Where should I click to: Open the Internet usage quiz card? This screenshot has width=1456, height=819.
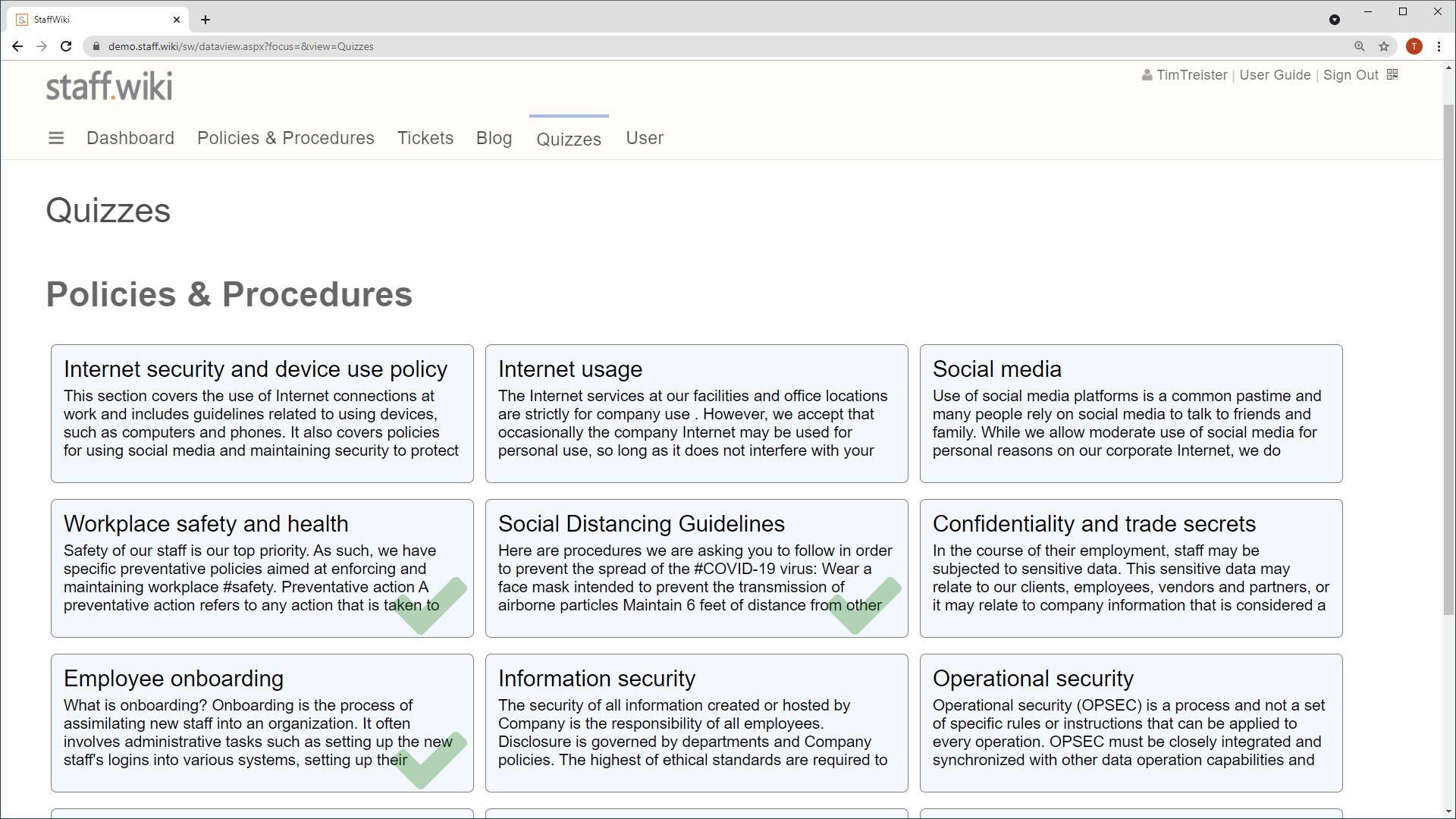(x=697, y=414)
